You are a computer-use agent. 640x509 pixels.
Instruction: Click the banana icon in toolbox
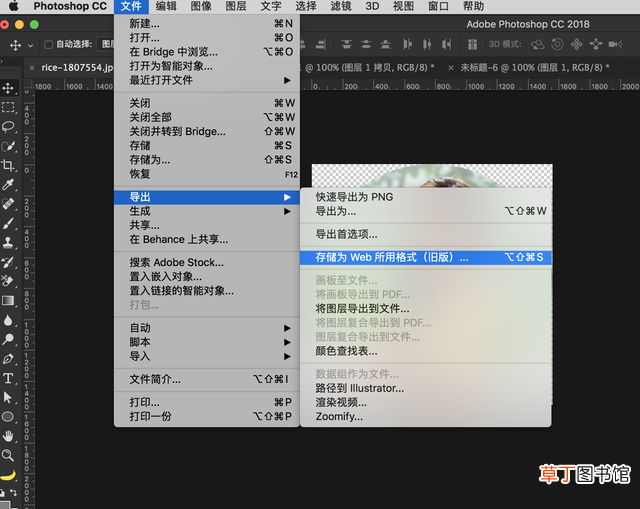8,475
